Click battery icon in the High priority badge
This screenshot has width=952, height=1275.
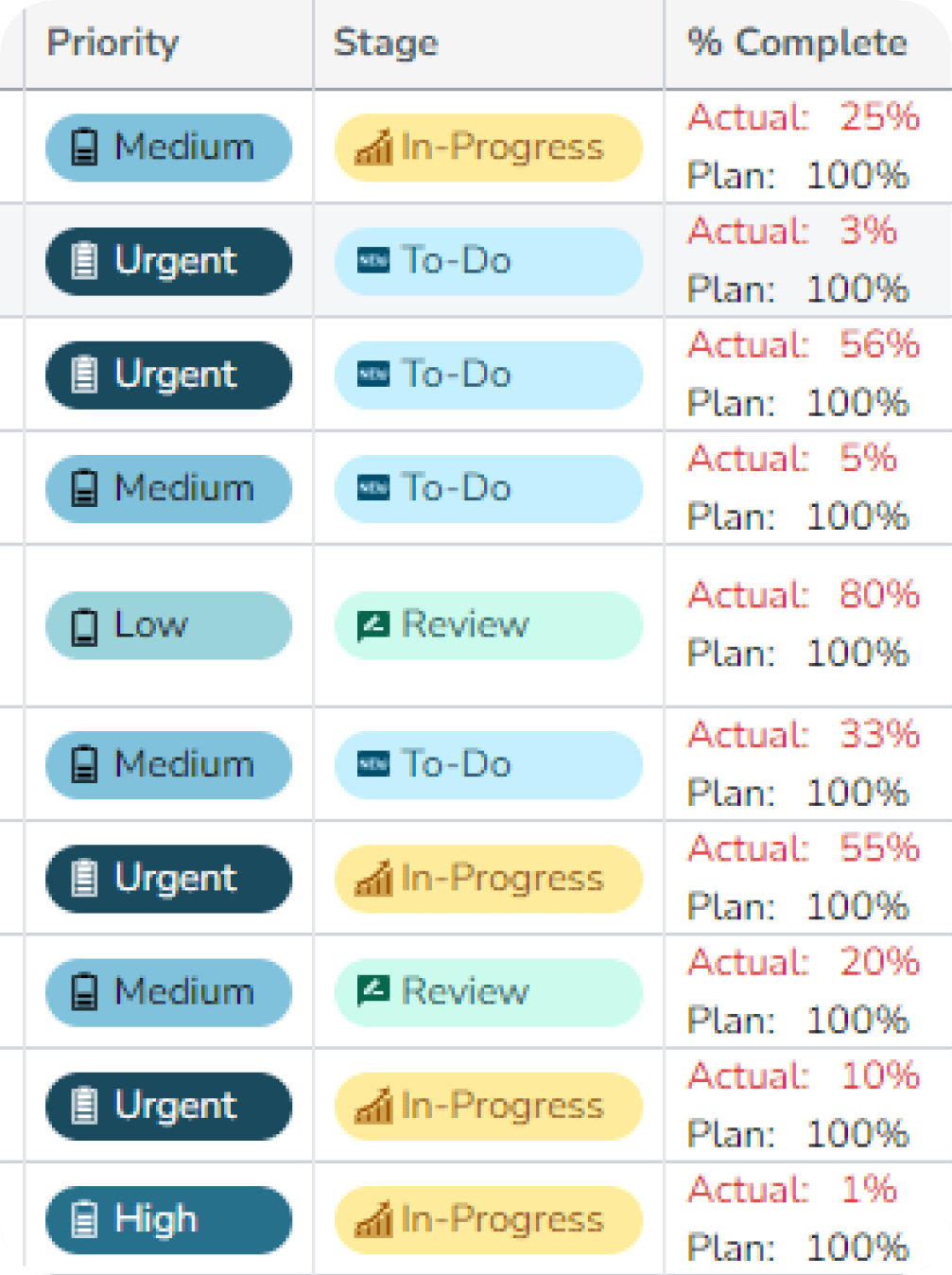click(85, 1219)
